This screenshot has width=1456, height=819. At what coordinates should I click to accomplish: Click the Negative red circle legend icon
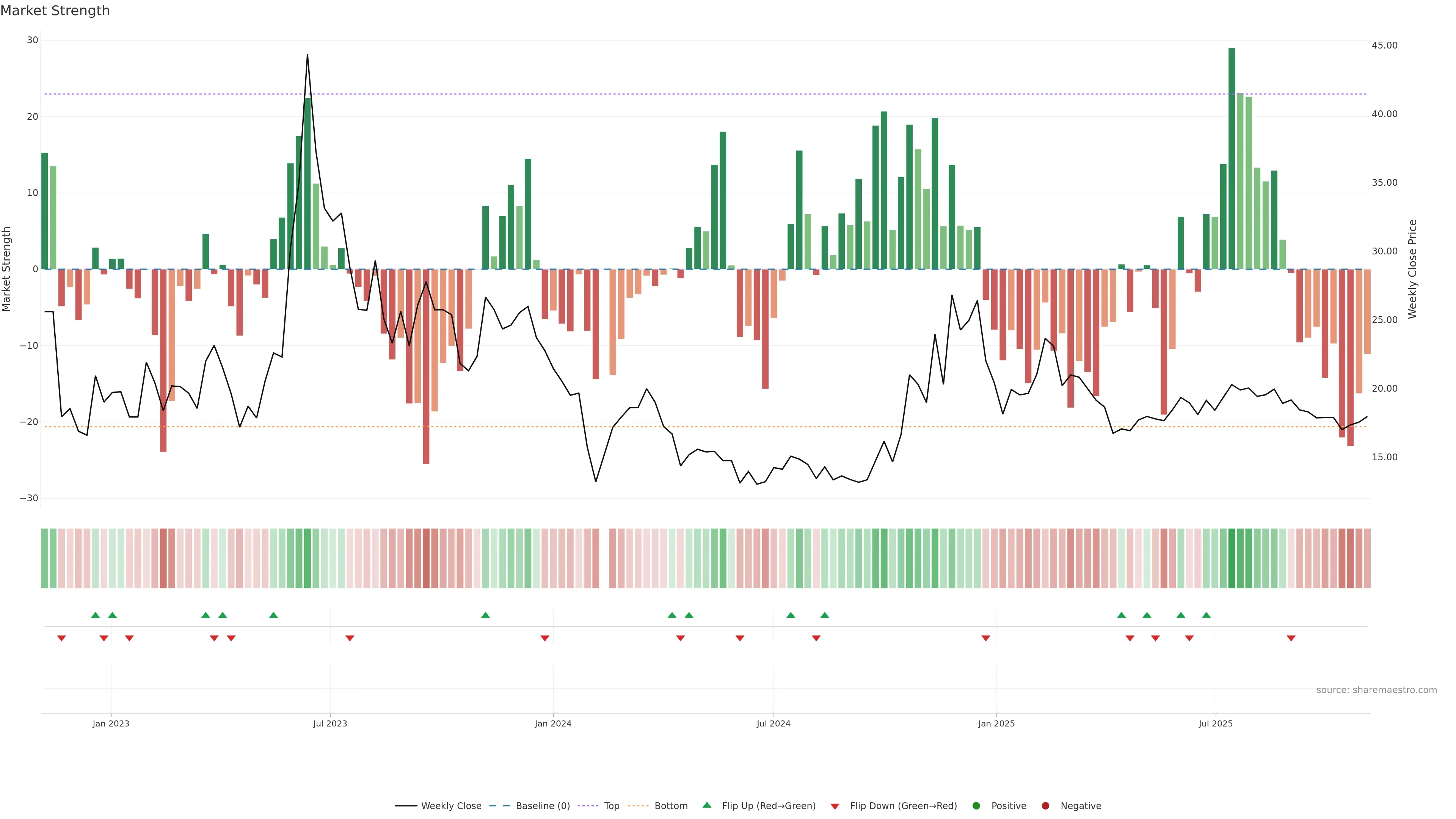1045,806
